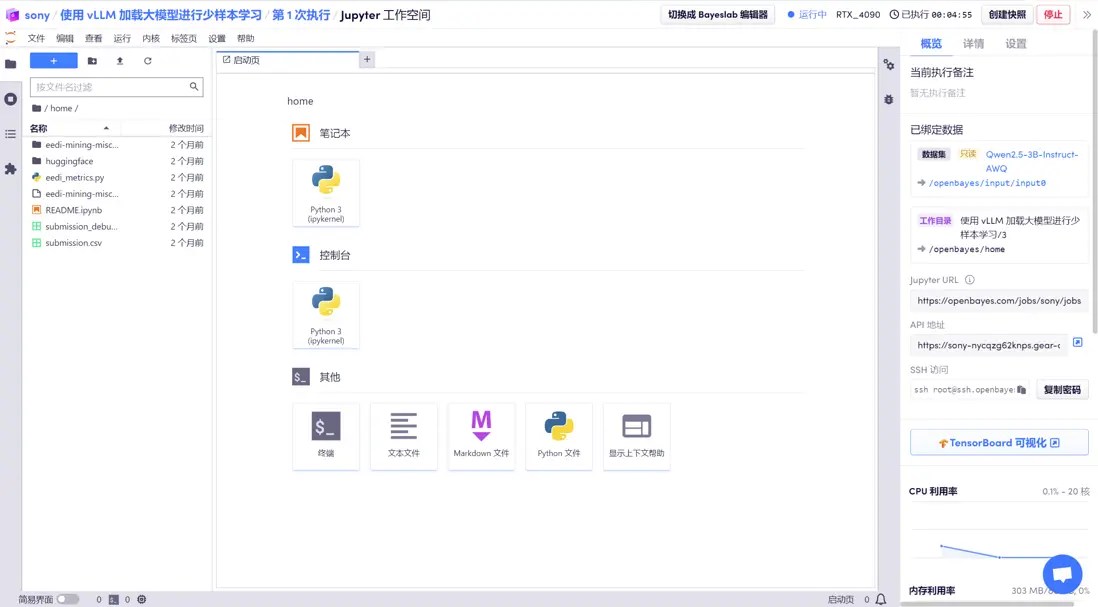
Task: Copy the SSH command icon
Action: [1022, 390]
